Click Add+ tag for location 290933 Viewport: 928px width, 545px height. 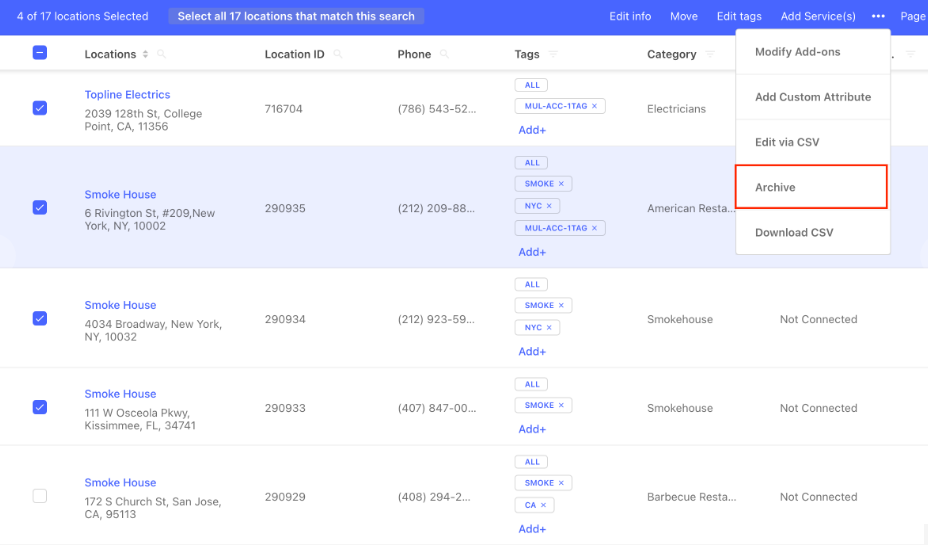point(532,429)
